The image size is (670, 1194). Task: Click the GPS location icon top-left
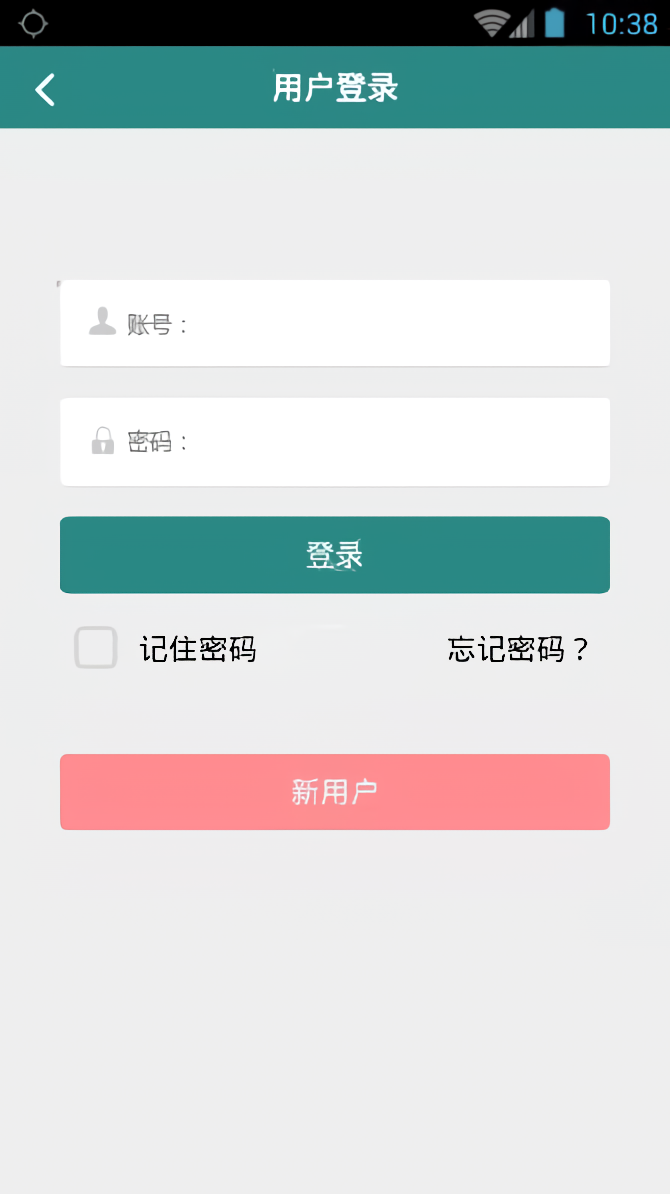coord(33,22)
